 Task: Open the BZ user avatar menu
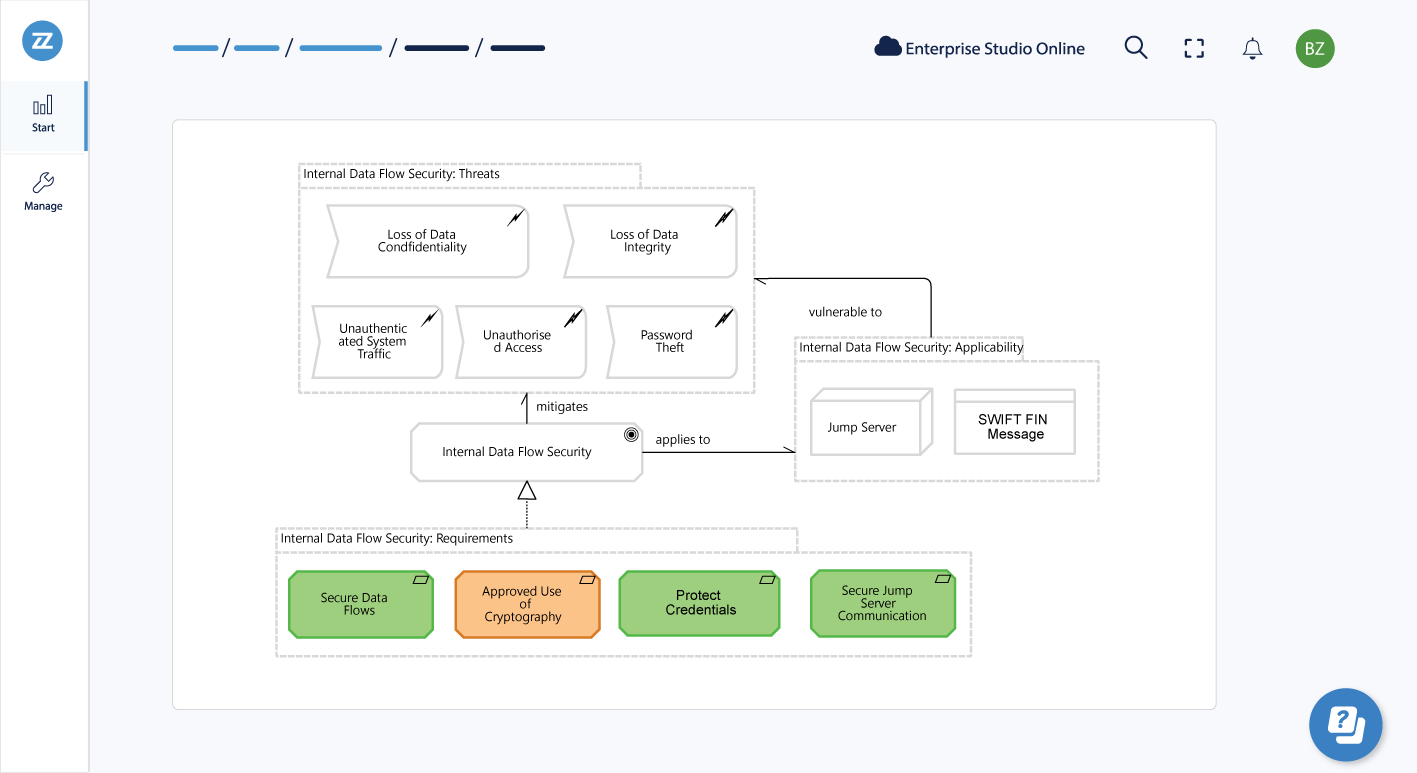1314,48
